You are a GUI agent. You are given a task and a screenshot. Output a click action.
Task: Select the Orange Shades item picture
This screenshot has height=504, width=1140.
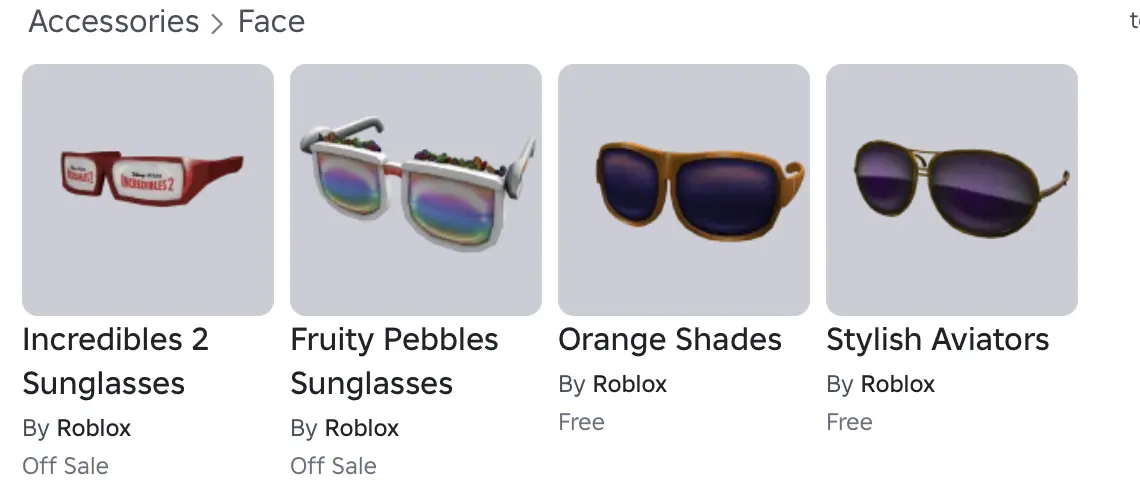point(684,190)
